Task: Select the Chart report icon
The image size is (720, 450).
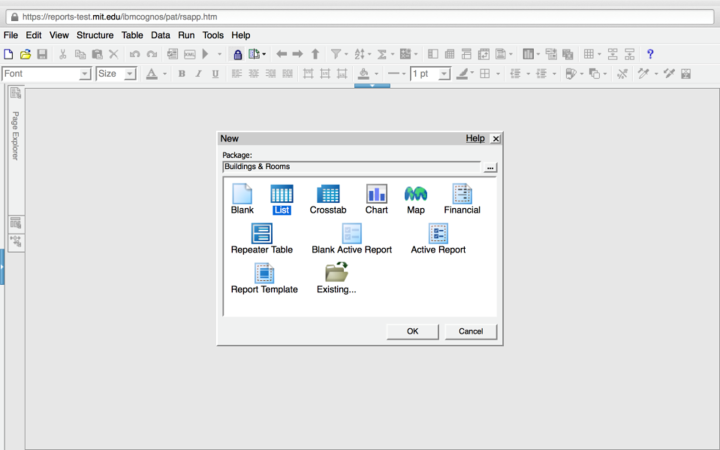Action: click(376, 194)
